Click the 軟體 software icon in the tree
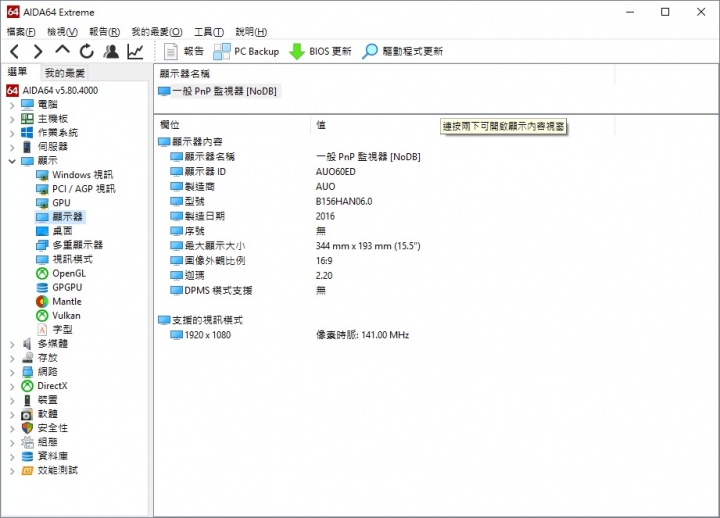 [x=27, y=414]
